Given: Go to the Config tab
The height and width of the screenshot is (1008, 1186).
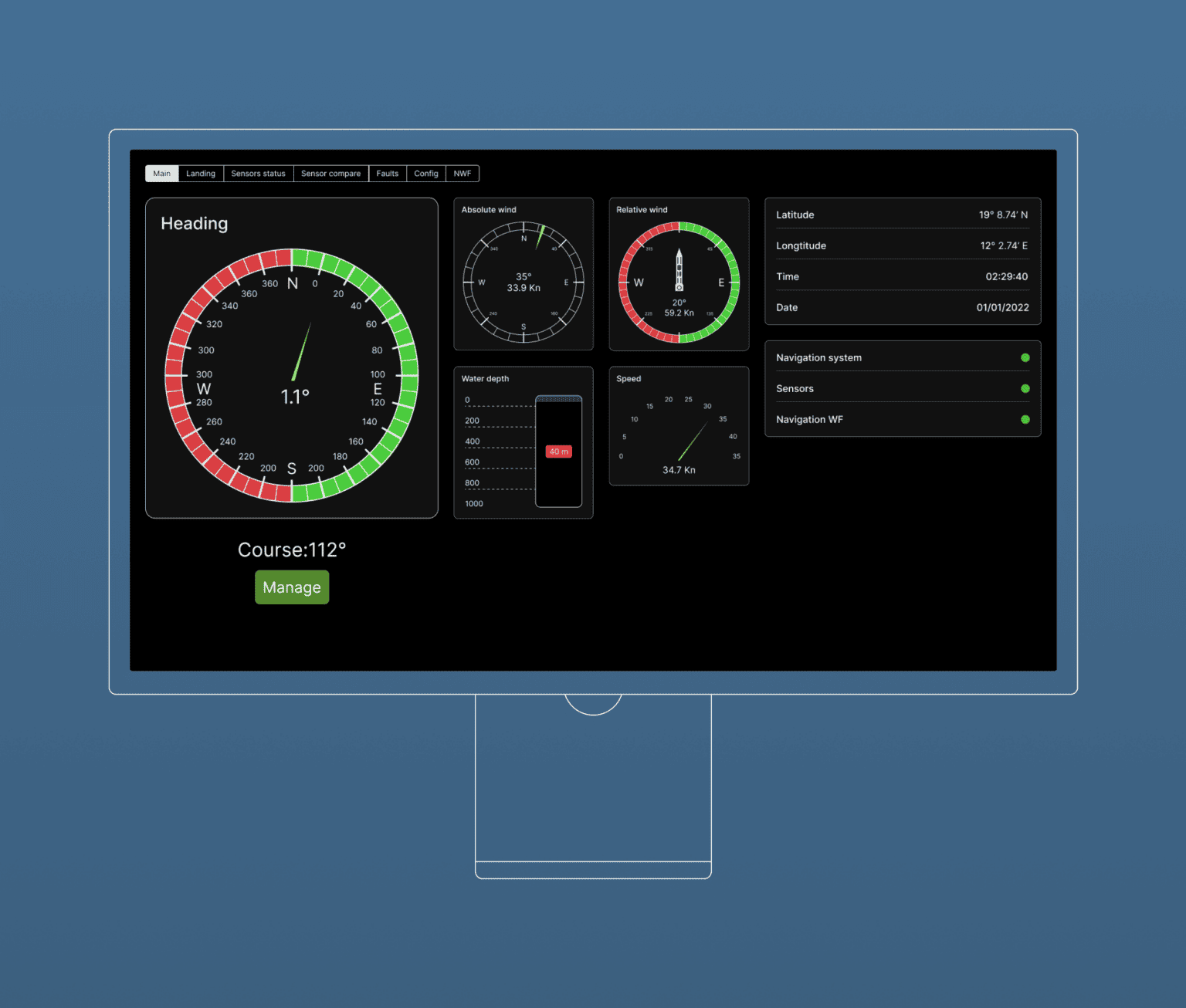Looking at the screenshot, I should point(426,174).
